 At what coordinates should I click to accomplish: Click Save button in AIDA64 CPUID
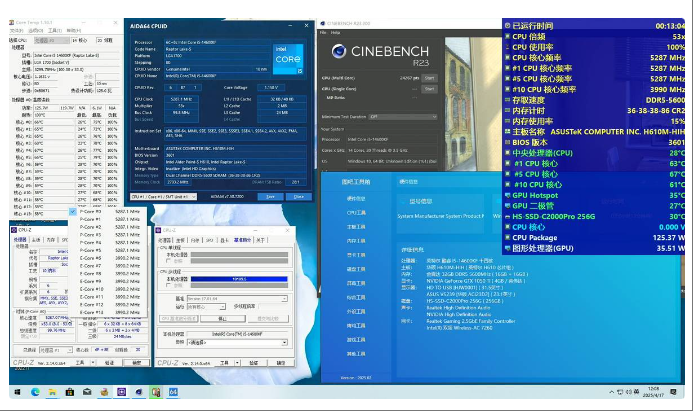coord(270,197)
